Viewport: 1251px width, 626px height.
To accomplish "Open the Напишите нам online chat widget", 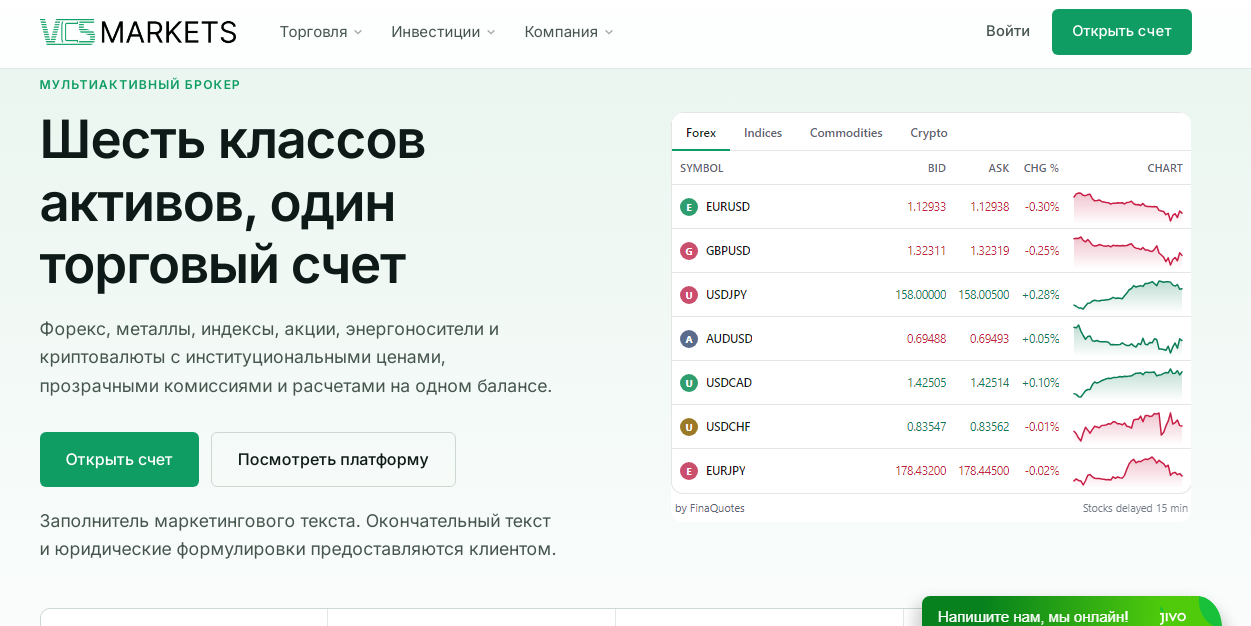I will click(1072, 612).
